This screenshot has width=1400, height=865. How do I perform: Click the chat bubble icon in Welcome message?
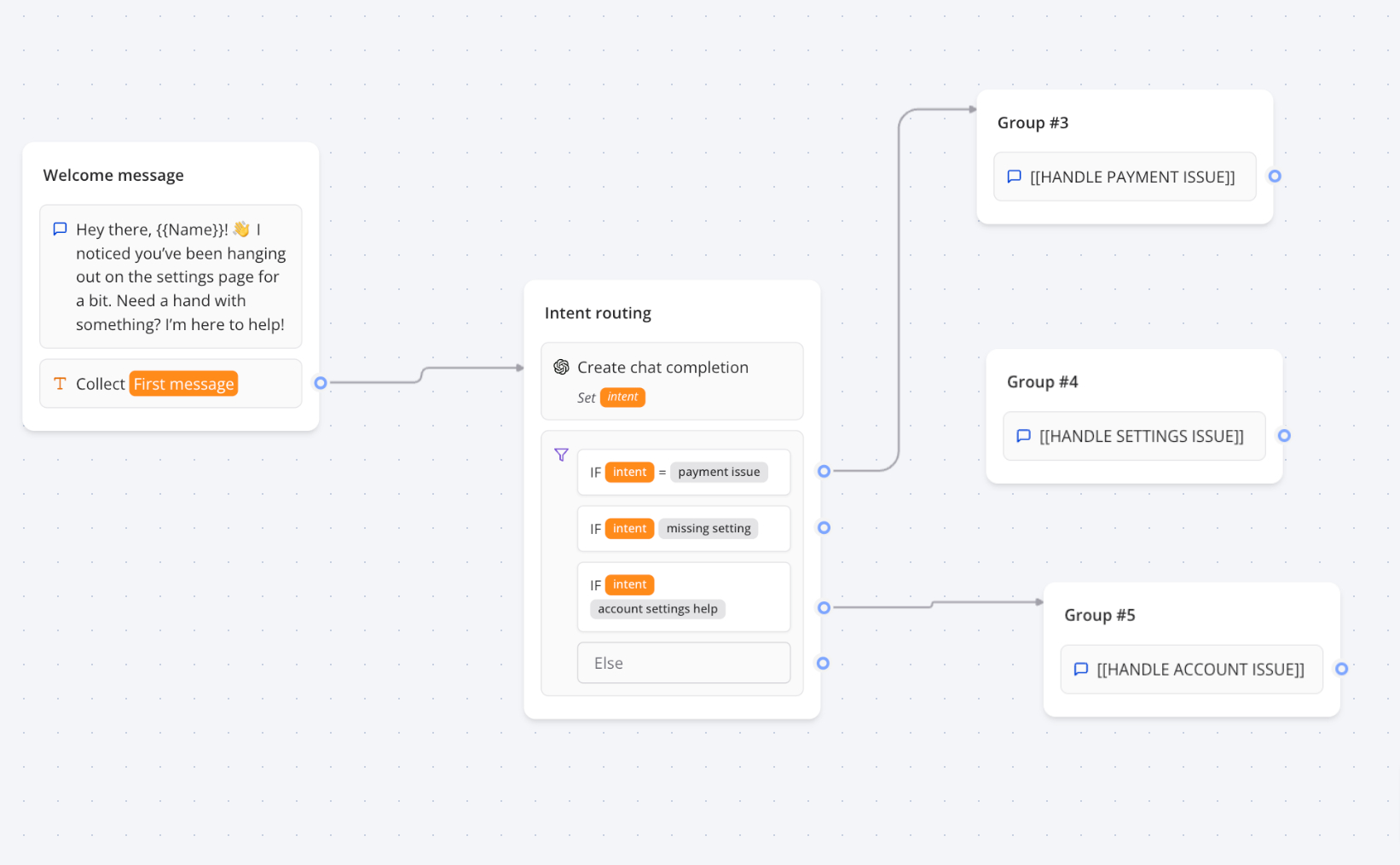[60, 229]
